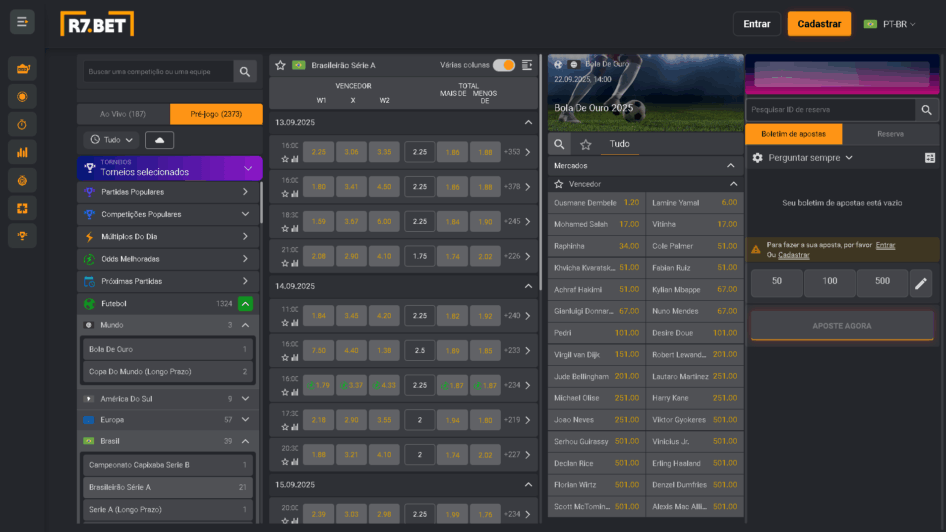Open Campeonato Capixaba Serie B row
946x532 pixels.
168,465
